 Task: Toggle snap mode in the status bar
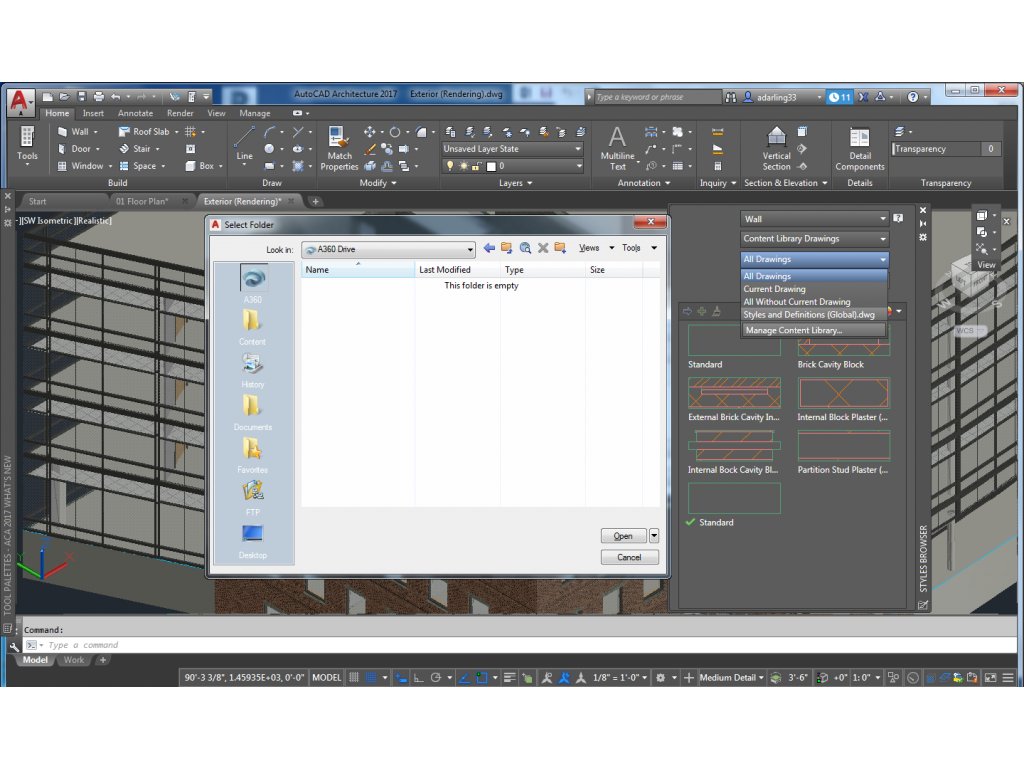371,678
